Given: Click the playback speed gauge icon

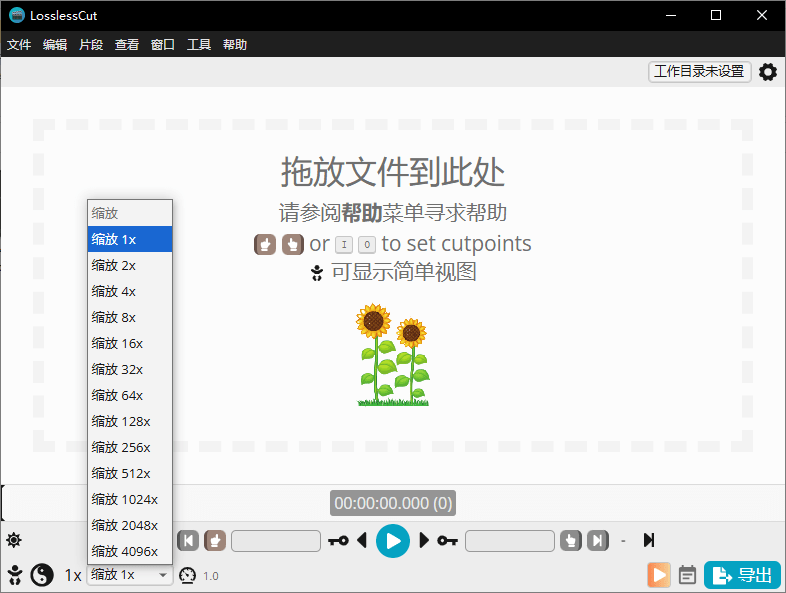Looking at the screenshot, I should [188, 575].
